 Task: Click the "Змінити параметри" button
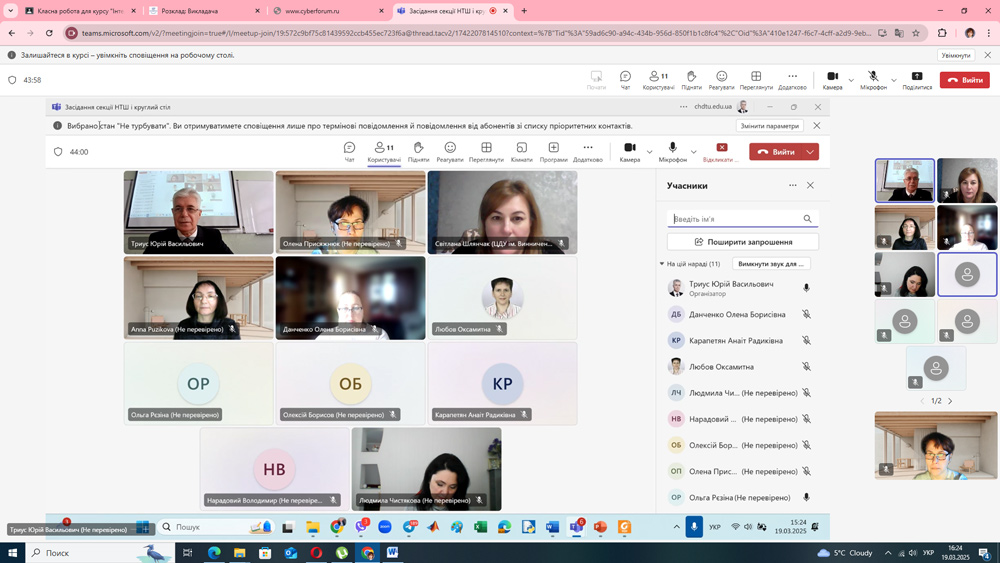pyautogui.click(x=769, y=126)
